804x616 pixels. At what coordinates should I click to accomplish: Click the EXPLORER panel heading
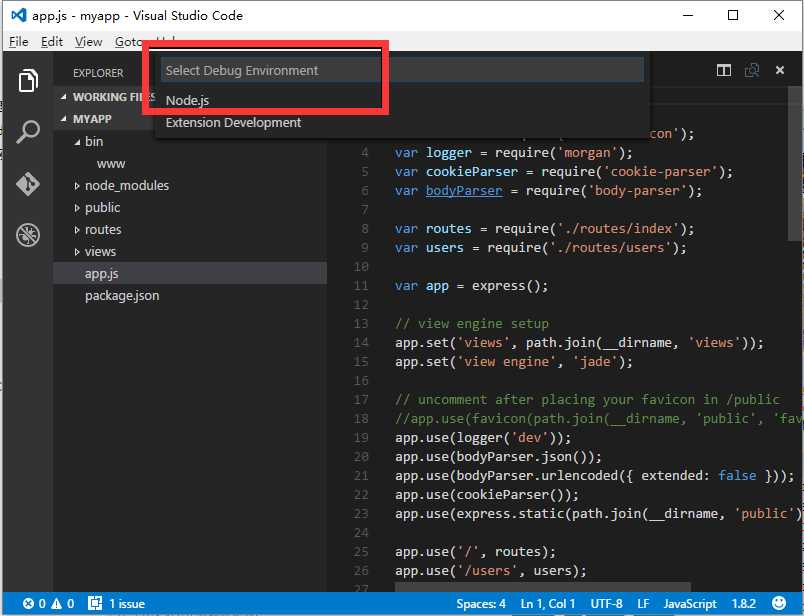[x=98, y=73]
